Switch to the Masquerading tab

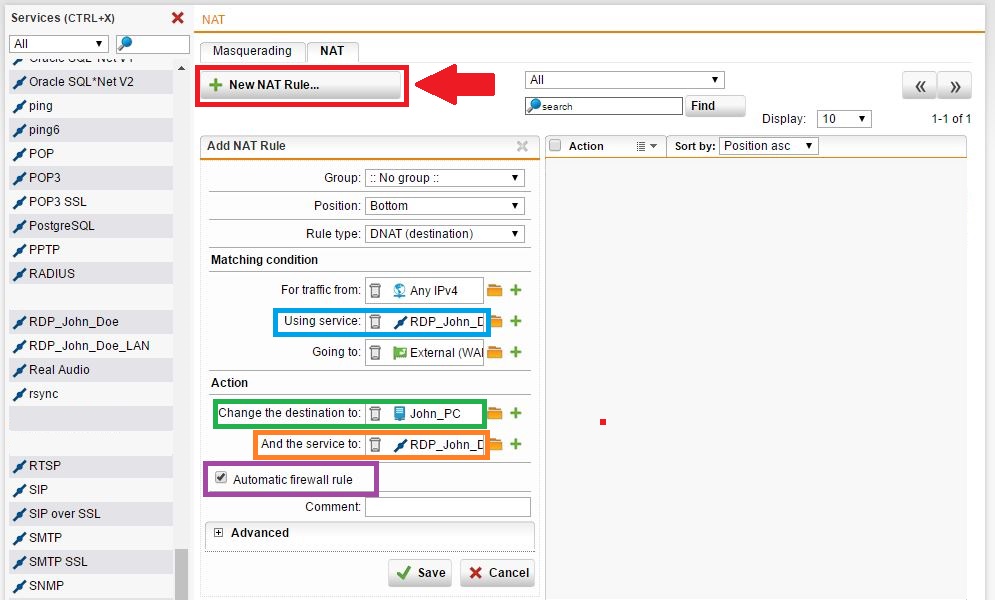(x=252, y=51)
